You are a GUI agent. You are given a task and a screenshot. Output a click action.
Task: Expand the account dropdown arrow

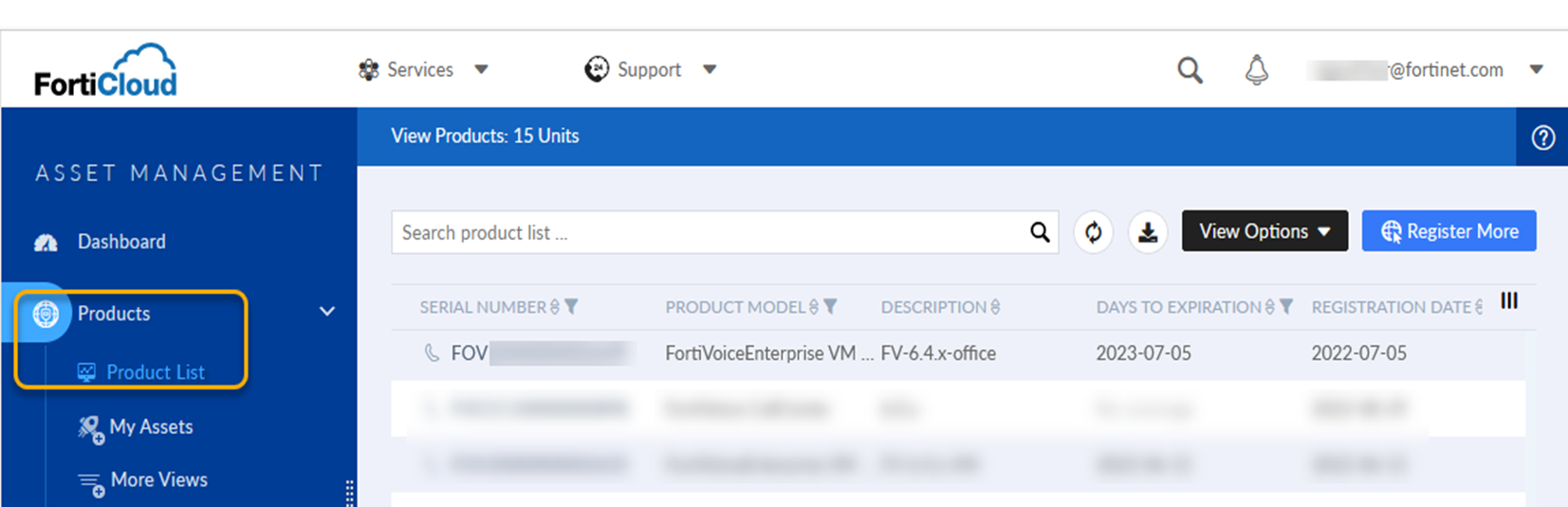click(1537, 69)
